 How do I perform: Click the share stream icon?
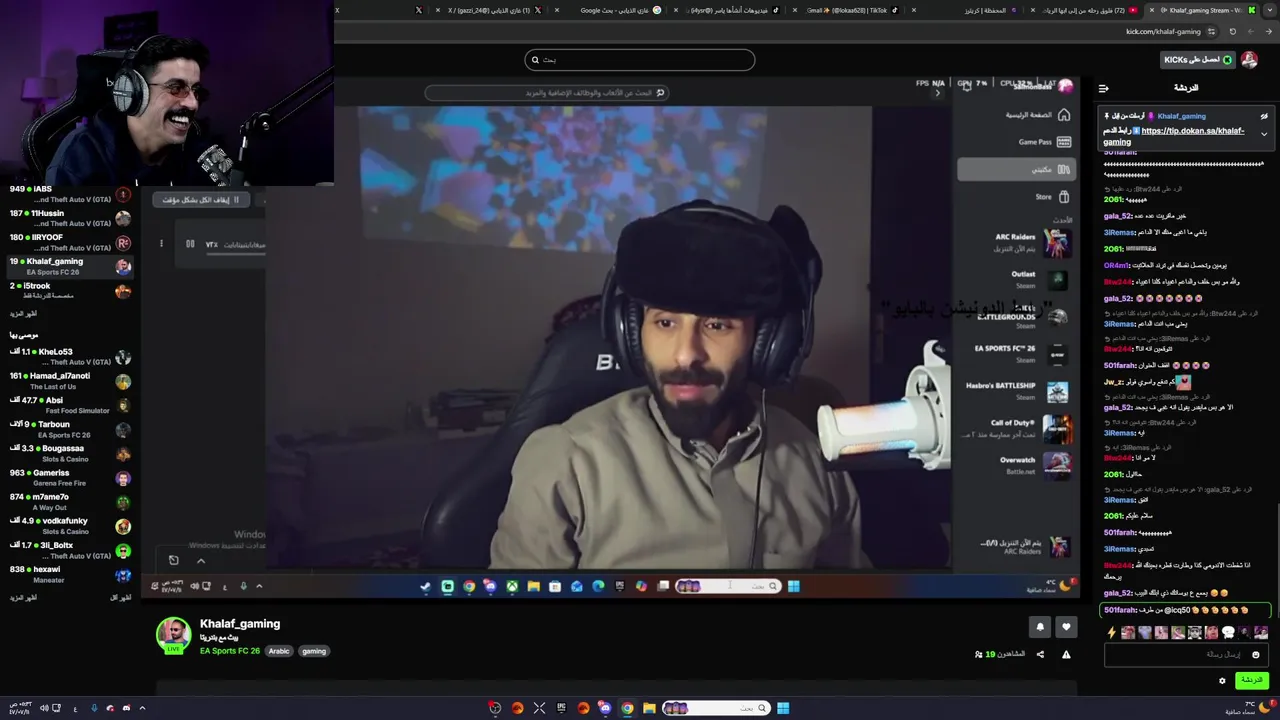1040,654
